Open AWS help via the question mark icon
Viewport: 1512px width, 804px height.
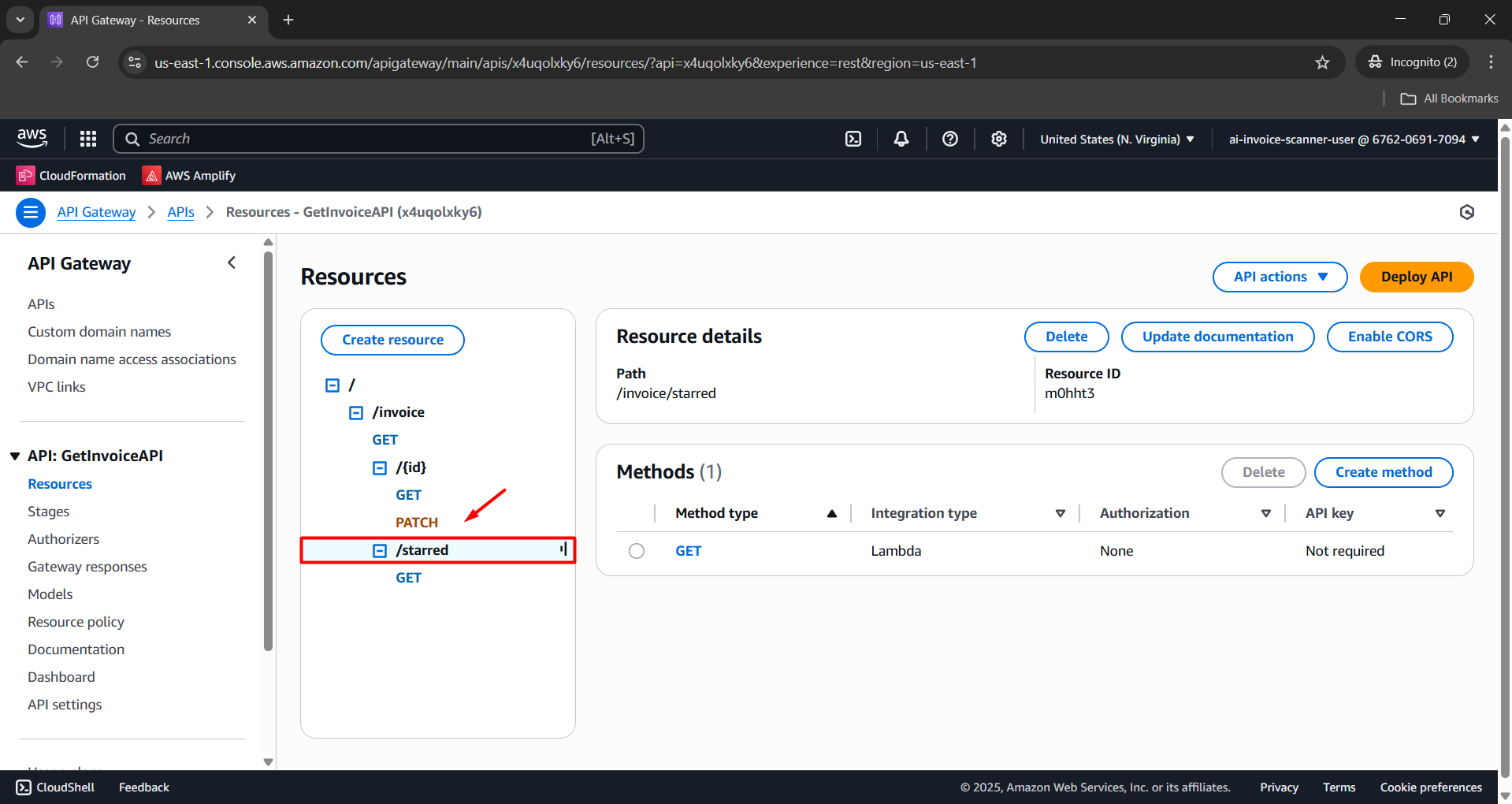(949, 138)
